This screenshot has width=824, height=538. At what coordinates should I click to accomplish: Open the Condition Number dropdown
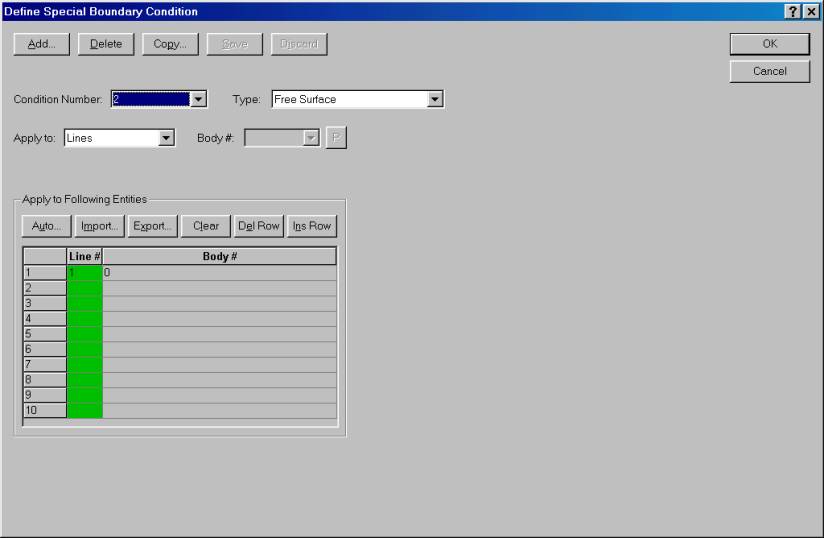pos(199,99)
